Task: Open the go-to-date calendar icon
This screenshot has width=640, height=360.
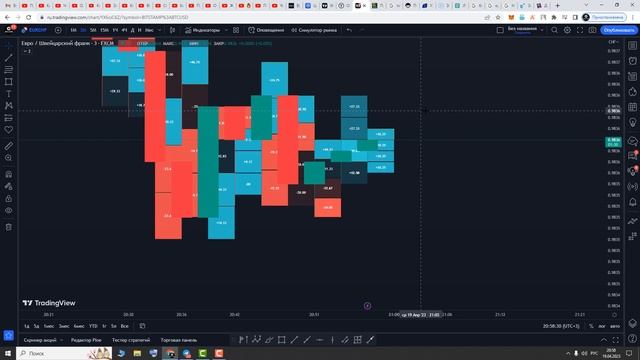Action: [x=142, y=326]
